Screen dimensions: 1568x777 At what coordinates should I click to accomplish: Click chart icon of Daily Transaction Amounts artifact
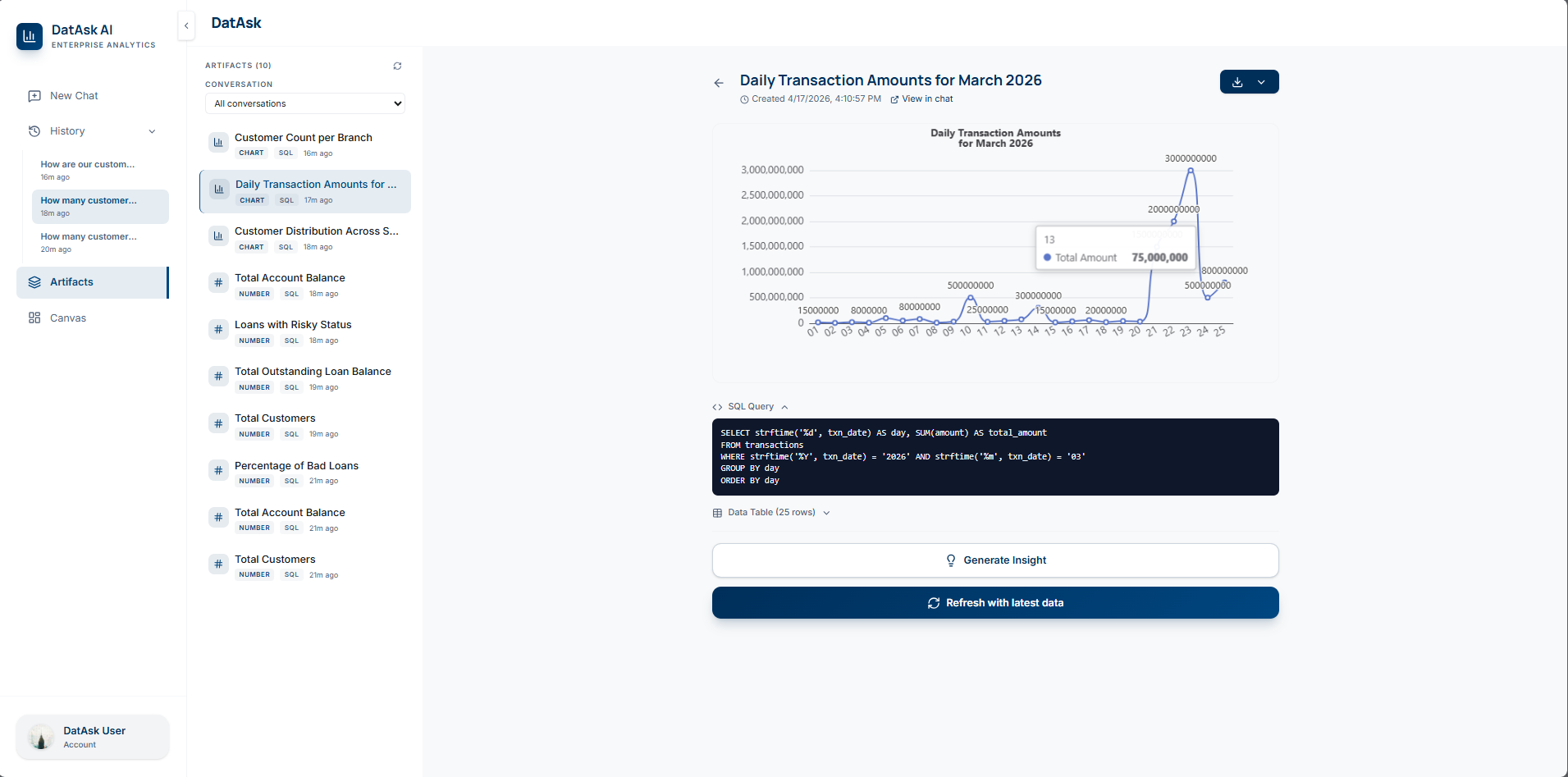tap(219, 190)
